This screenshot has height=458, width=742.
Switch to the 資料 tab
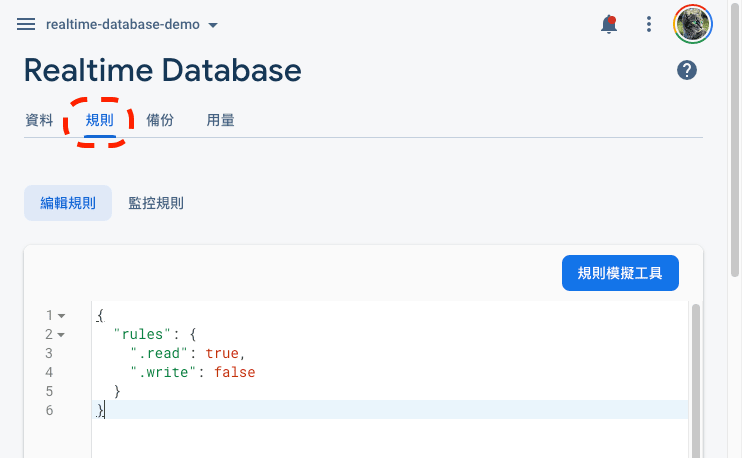[x=39, y=120]
